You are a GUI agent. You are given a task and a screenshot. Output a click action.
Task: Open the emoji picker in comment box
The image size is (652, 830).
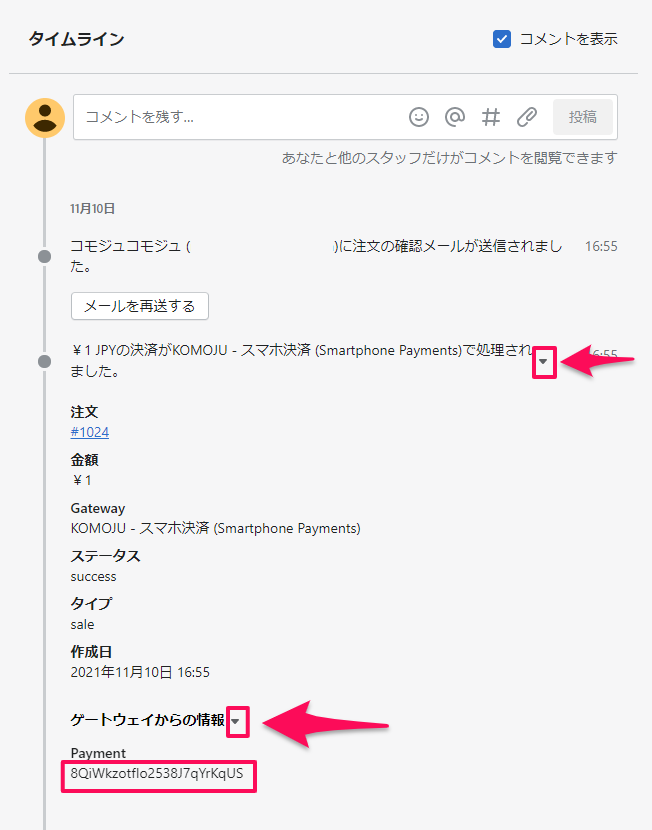tap(419, 117)
